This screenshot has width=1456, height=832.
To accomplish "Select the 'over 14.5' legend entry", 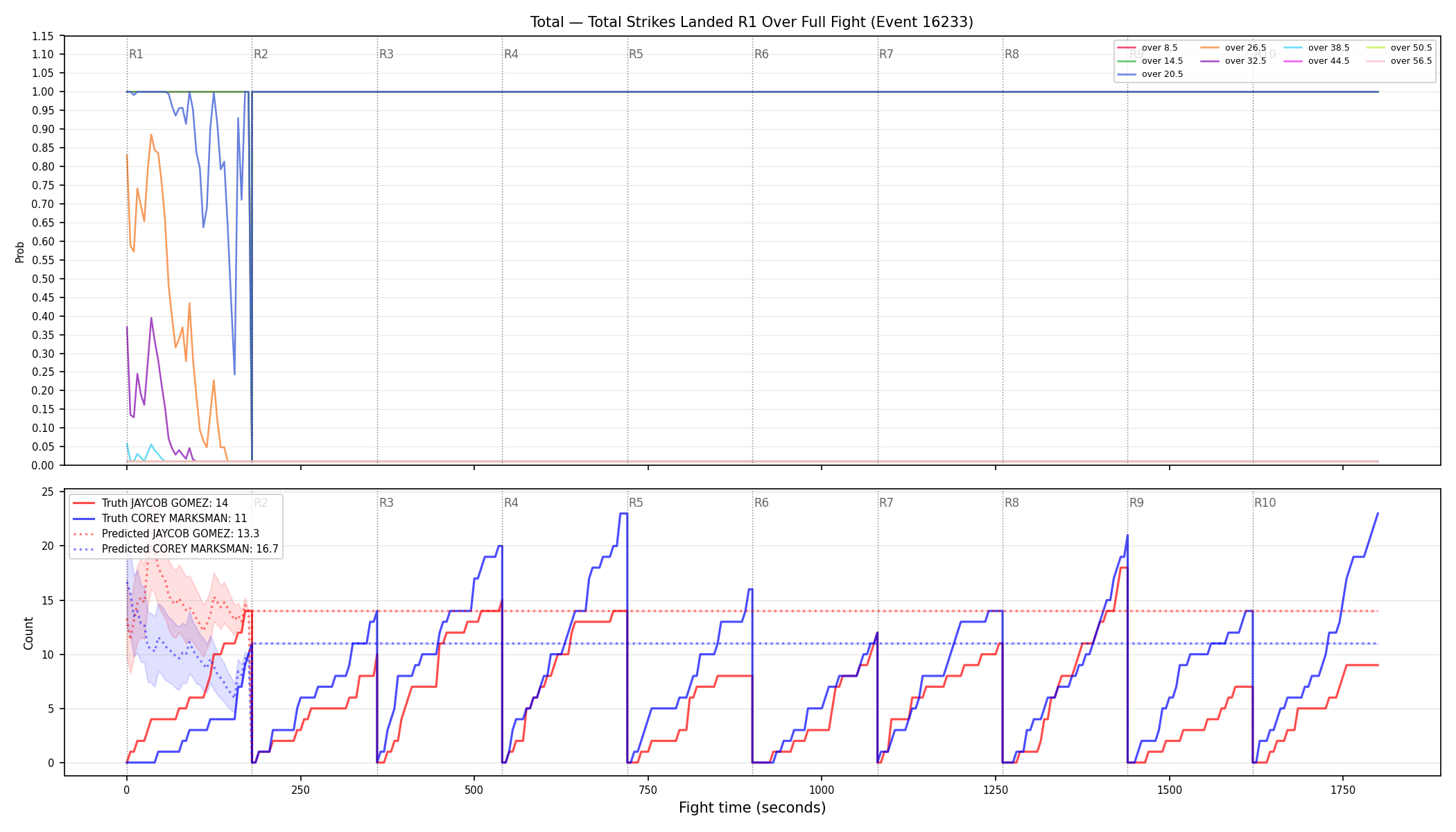I will click(1150, 61).
